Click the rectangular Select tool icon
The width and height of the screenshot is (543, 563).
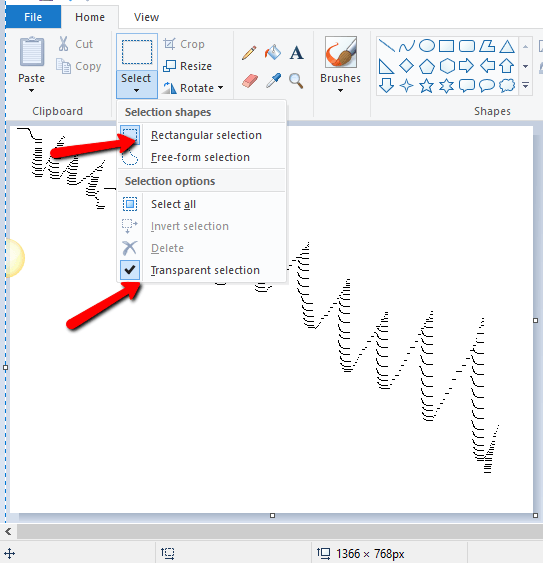137,52
